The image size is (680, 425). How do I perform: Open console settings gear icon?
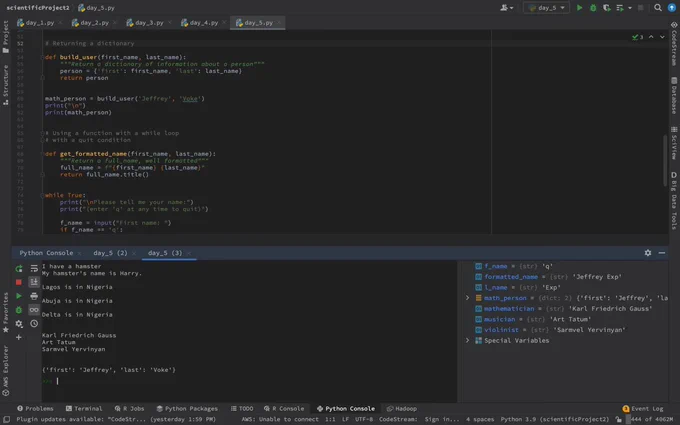tap(19, 324)
